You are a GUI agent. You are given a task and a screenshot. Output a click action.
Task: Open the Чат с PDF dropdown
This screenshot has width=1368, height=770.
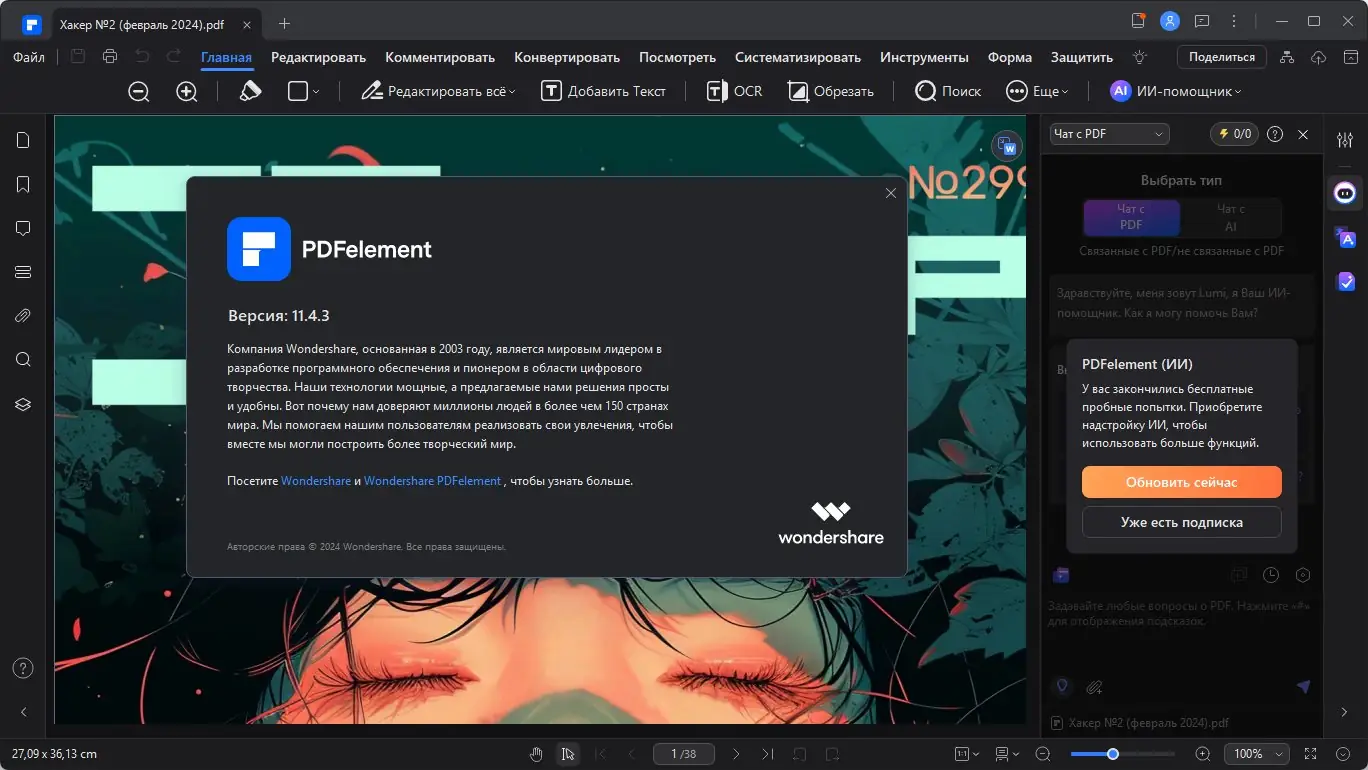point(1109,133)
